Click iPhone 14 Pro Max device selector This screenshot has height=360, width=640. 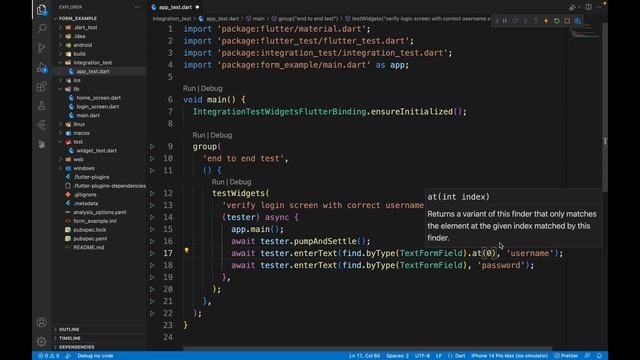pos(509,356)
